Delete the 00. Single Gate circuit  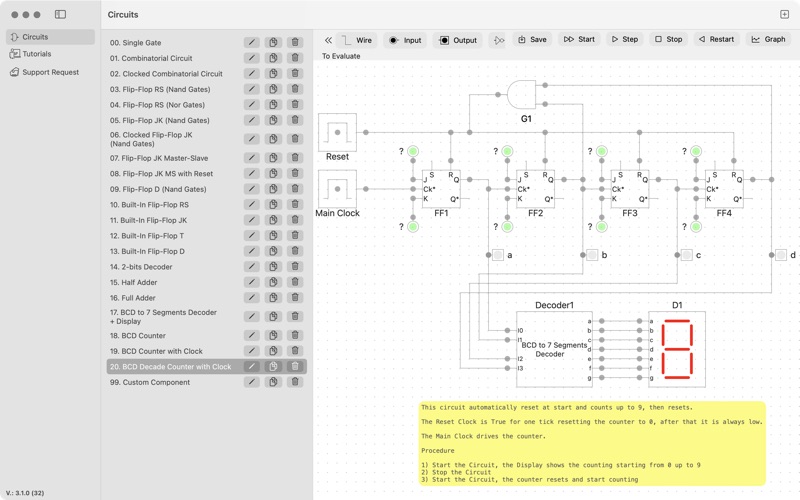[x=295, y=42]
